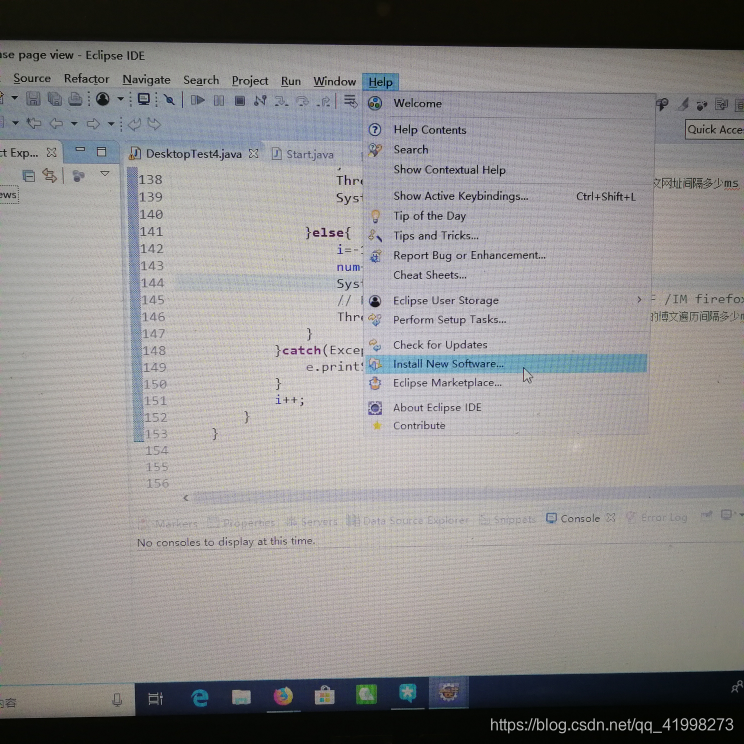Choose Help Contents menu entry

pos(508,130)
